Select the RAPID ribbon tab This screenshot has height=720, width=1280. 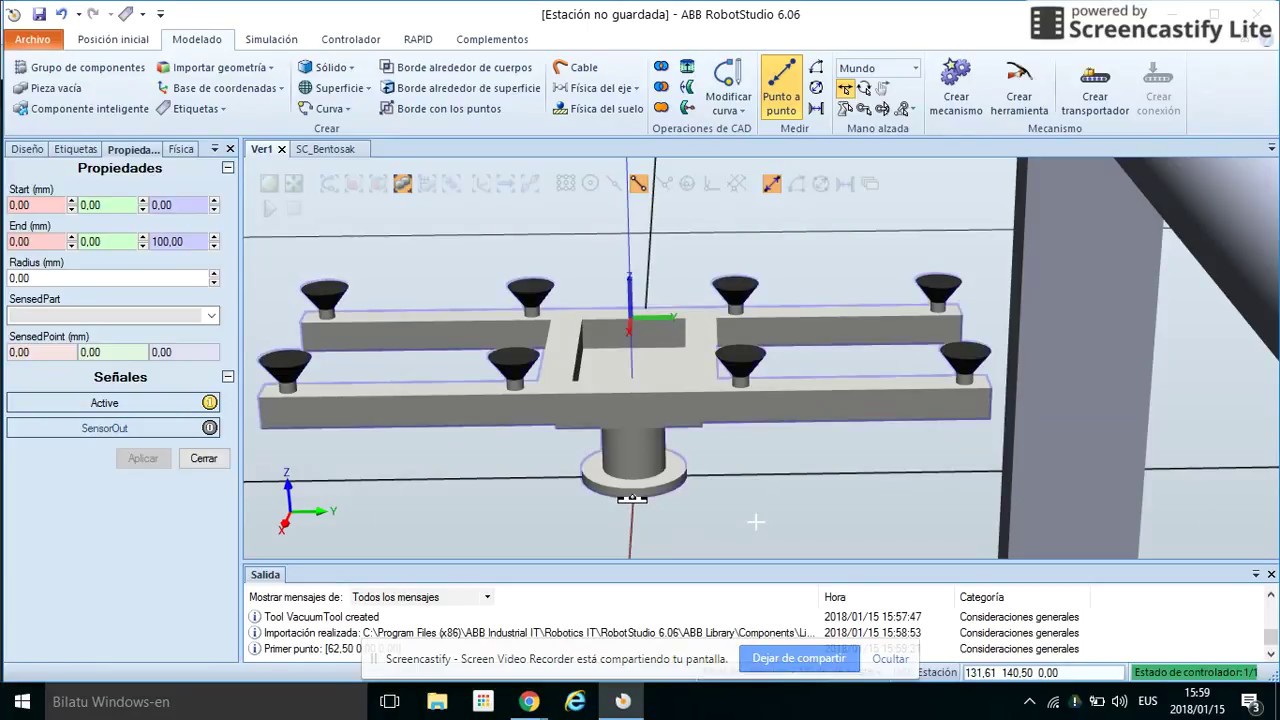pos(418,39)
